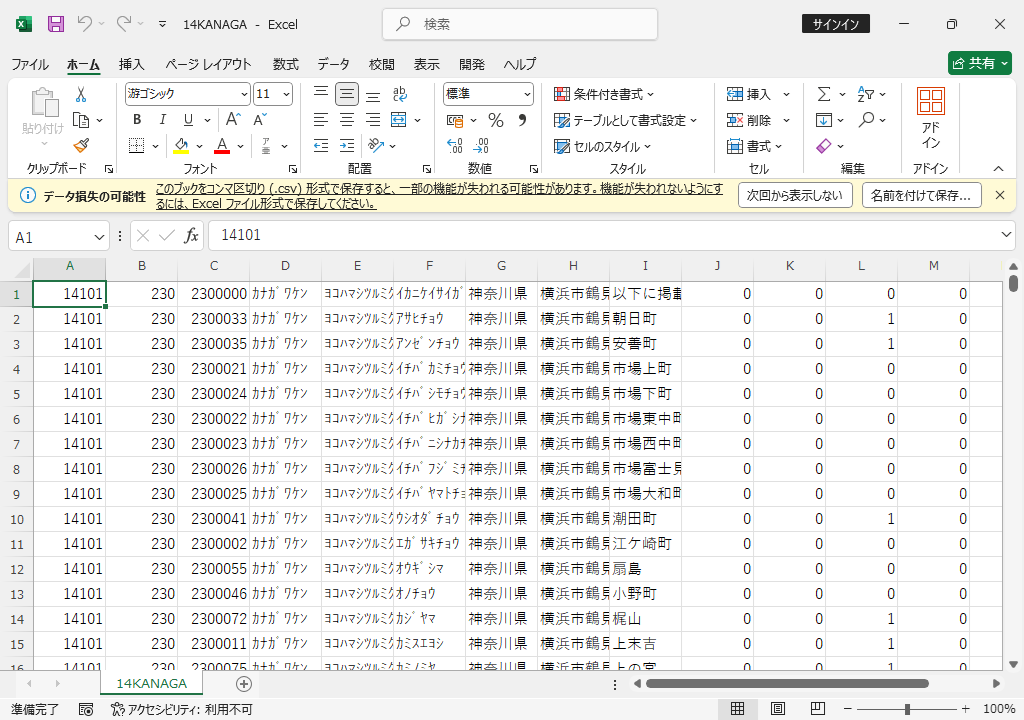The width and height of the screenshot is (1024, 720).
Task: Select the Cut scissors icon
Action: [x=81, y=95]
